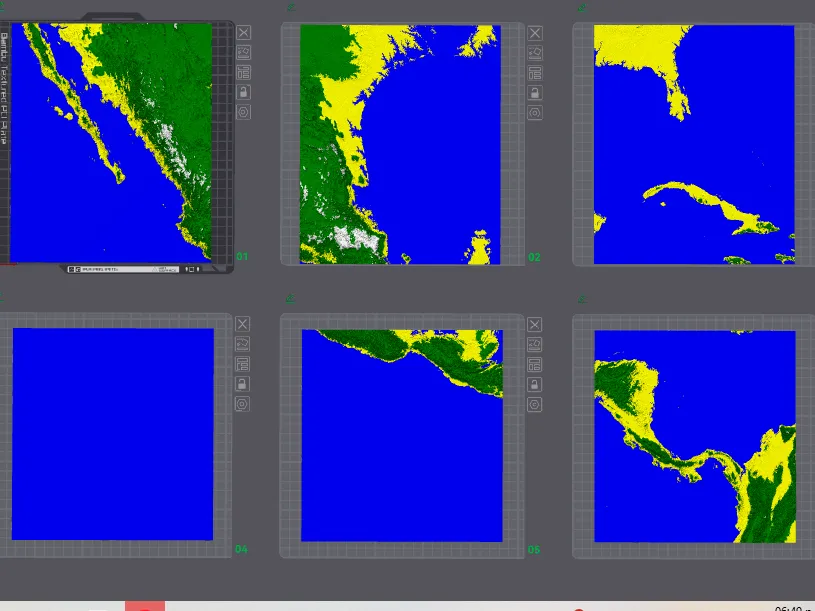Select plate 04 by its number label

coord(241,548)
